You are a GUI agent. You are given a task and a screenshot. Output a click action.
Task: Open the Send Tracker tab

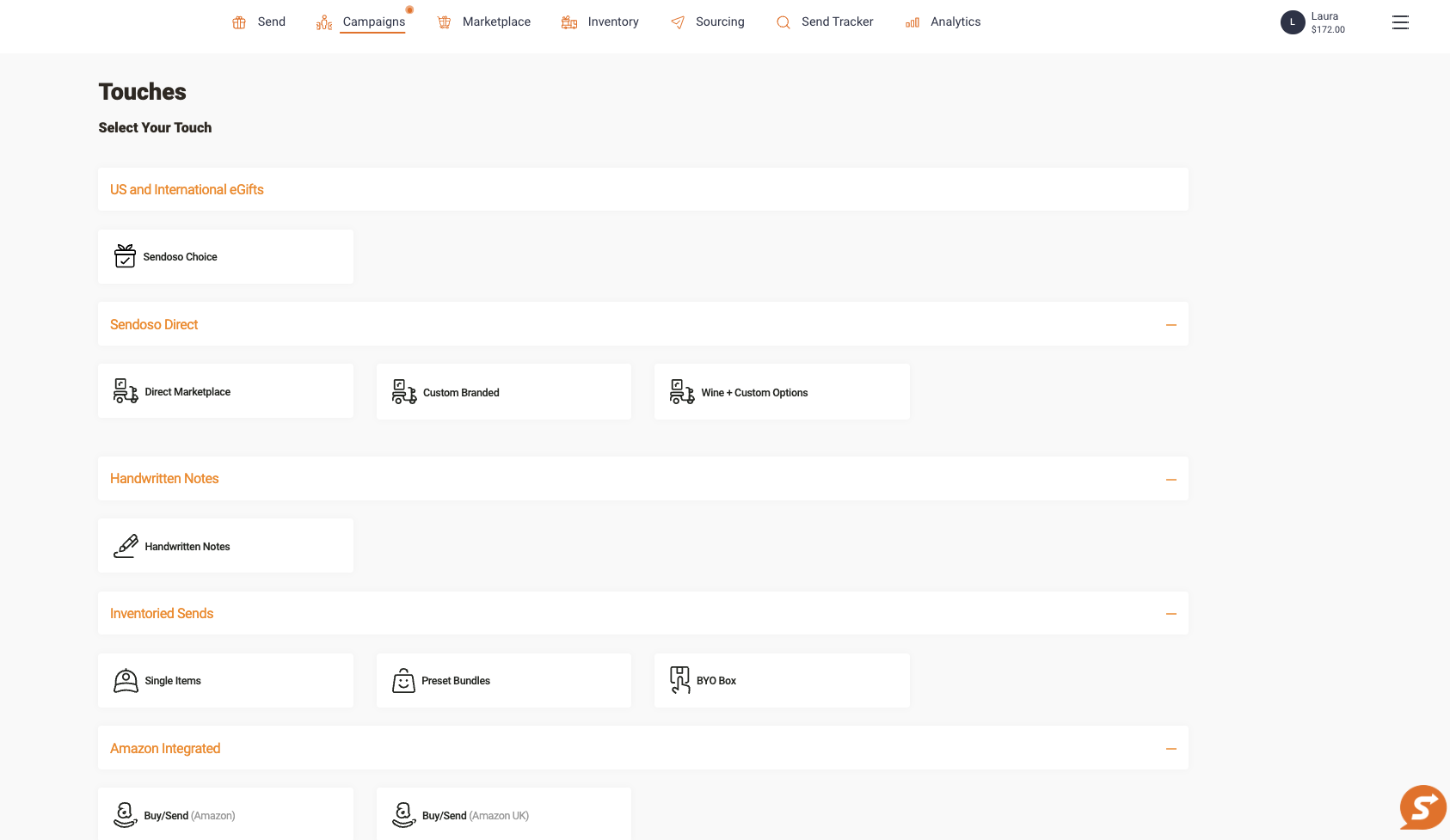(837, 22)
